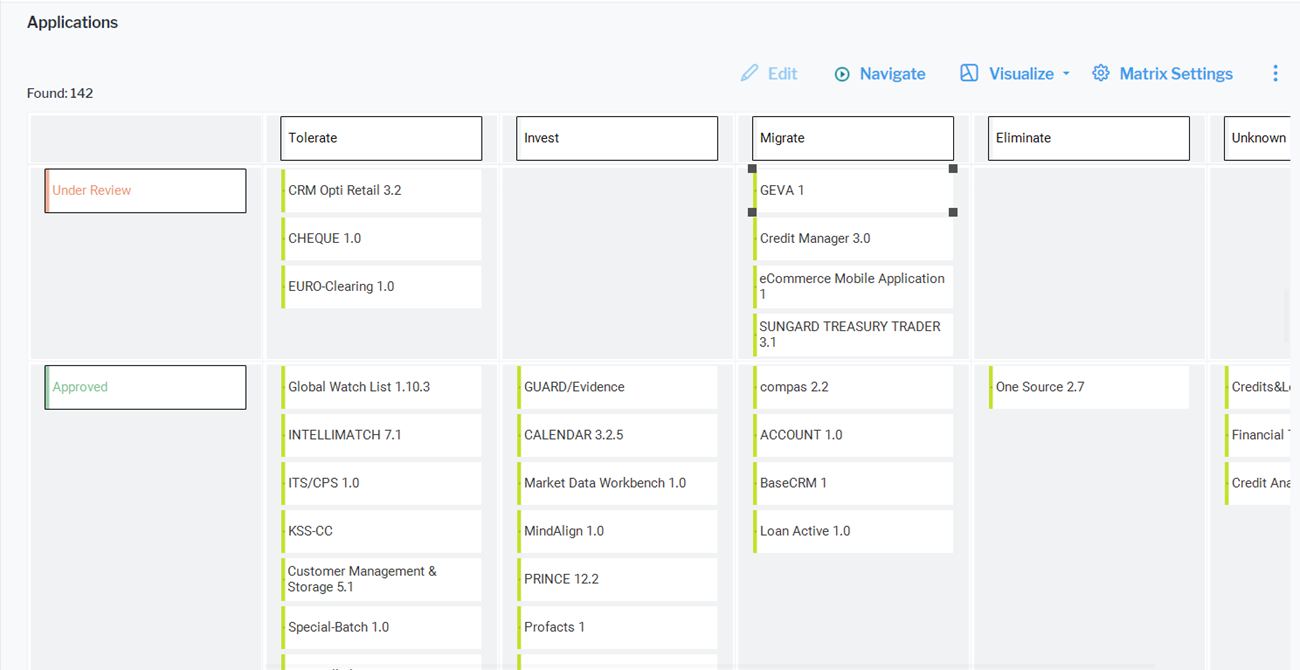Viewport: 1300px width, 670px height.
Task: Expand the Visualize dropdown arrow
Action: coord(1066,74)
